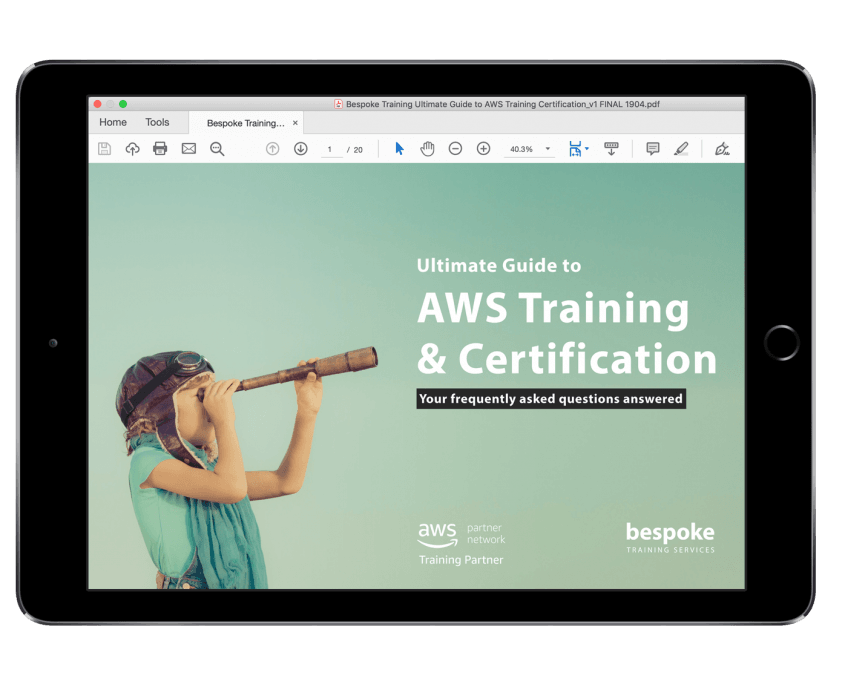Open the Tools tab
The height and width of the screenshot is (684, 845).
[x=157, y=121]
